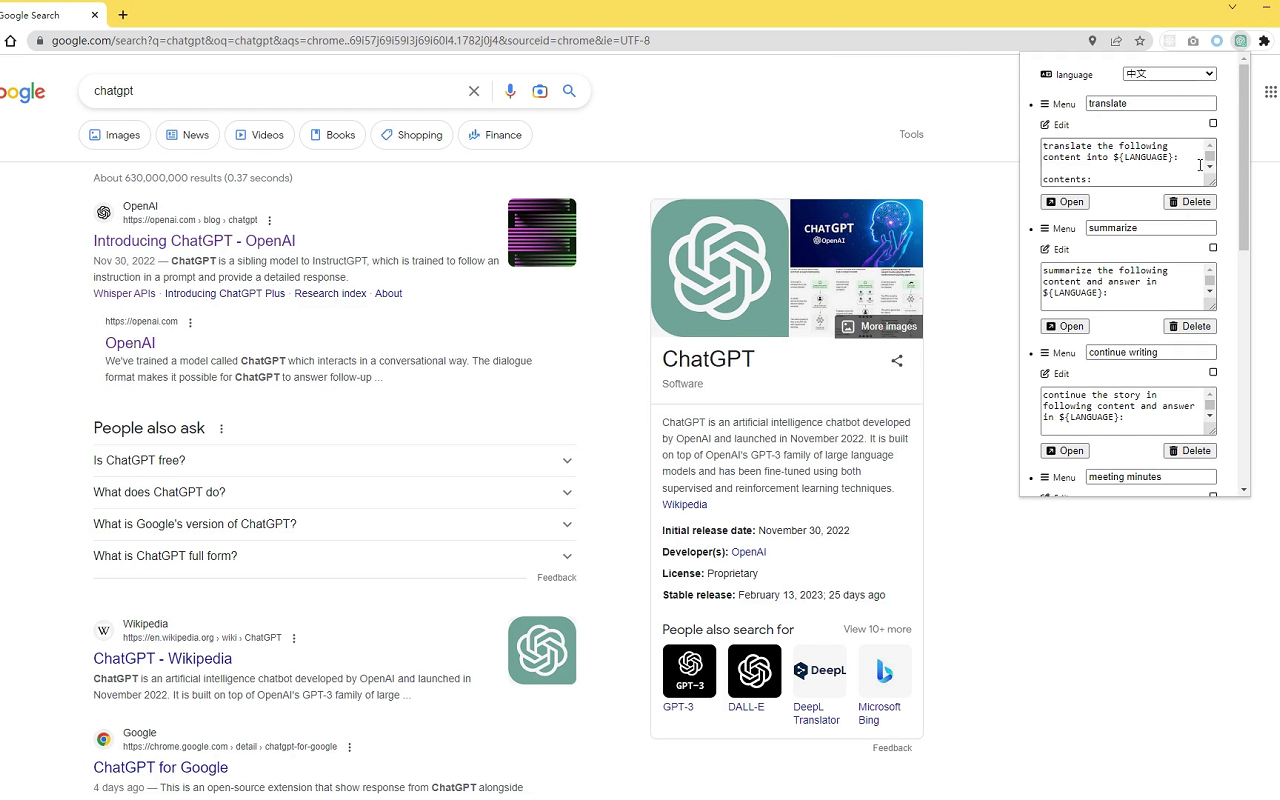The width and height of the screenshot is (1280, 800).
Task: Clear the search box with the X icon
Action: click(474, 91)
